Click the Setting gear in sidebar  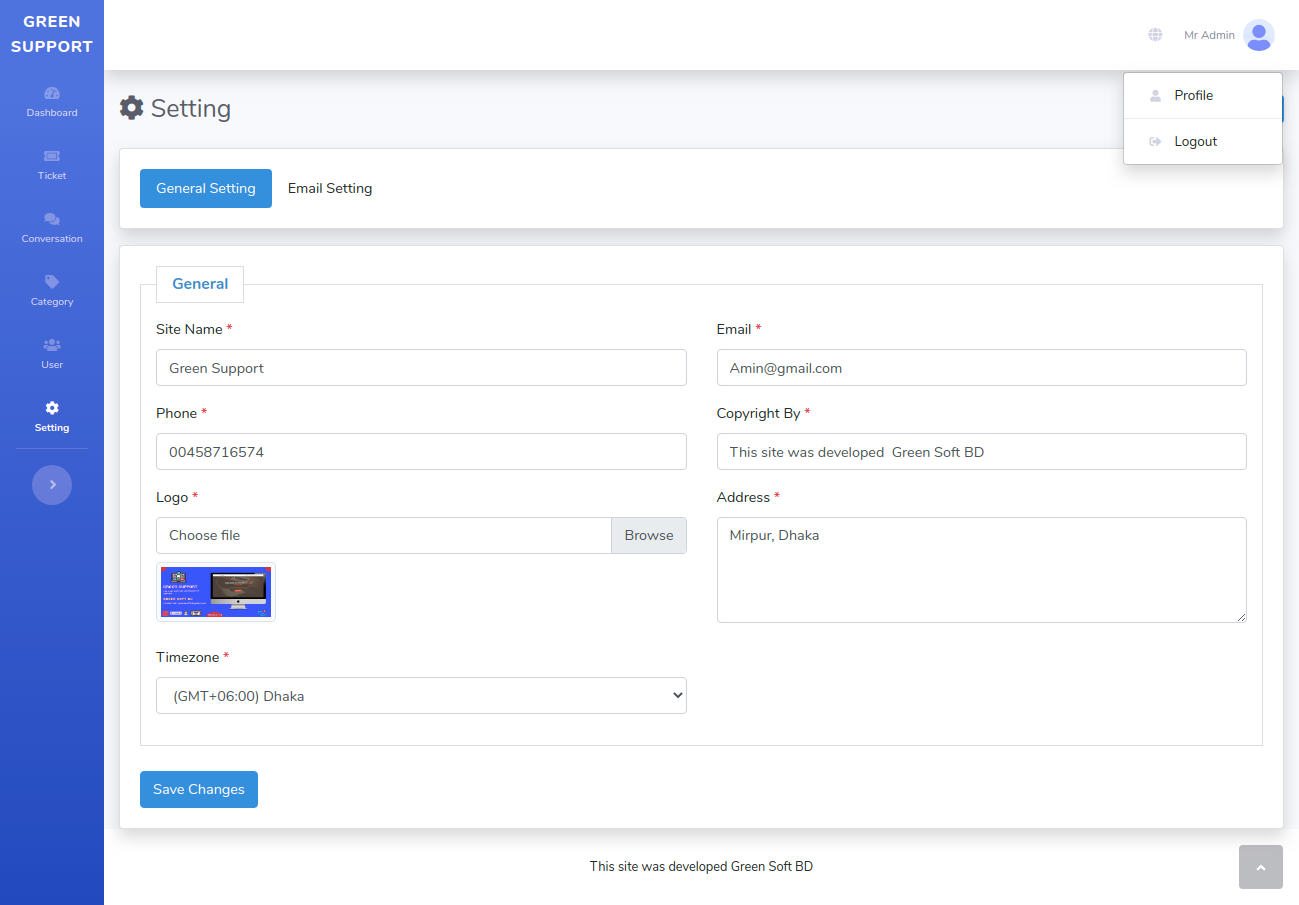52,409
